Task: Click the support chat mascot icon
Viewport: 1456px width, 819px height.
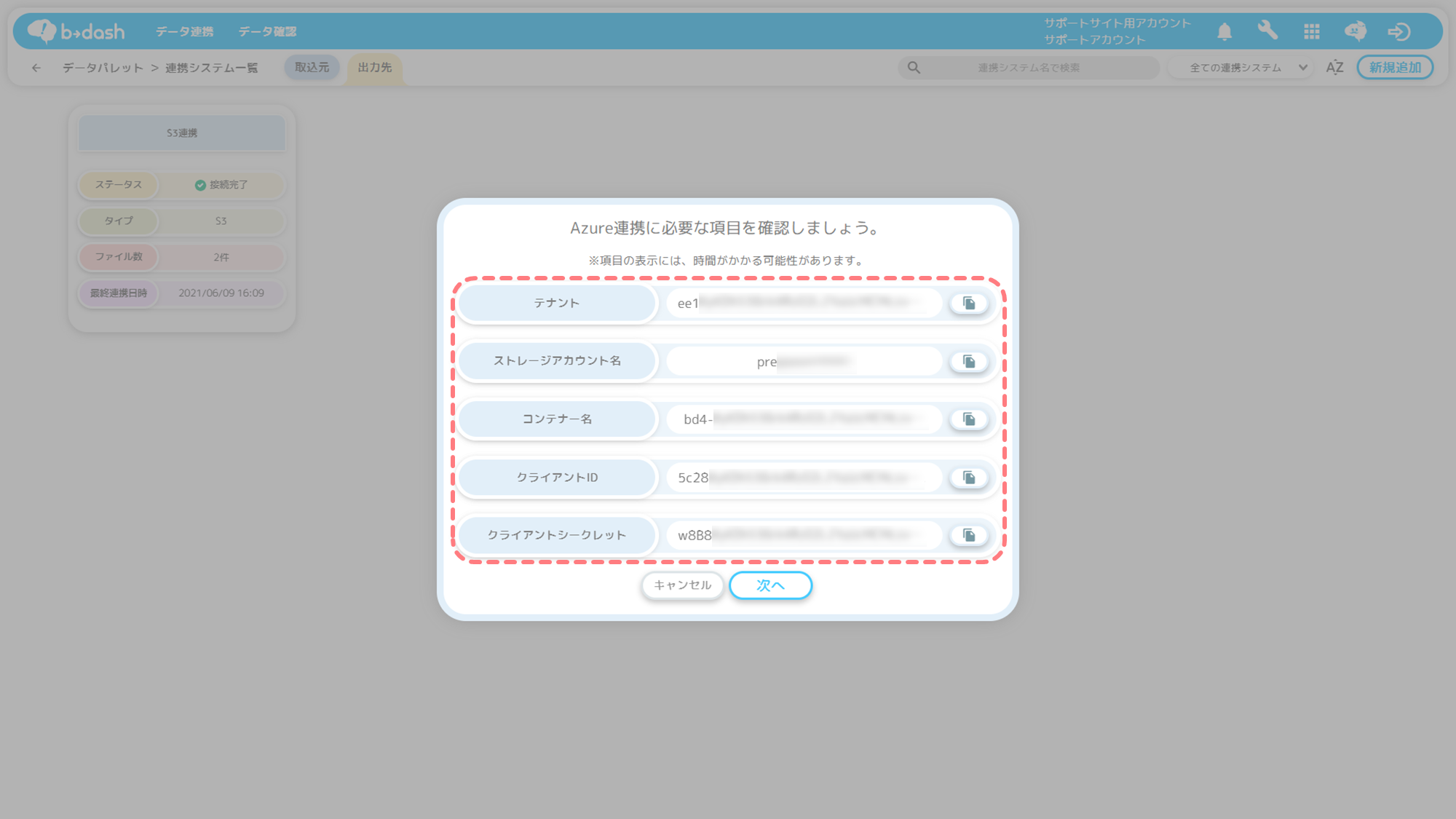Action: point(1355,31)
